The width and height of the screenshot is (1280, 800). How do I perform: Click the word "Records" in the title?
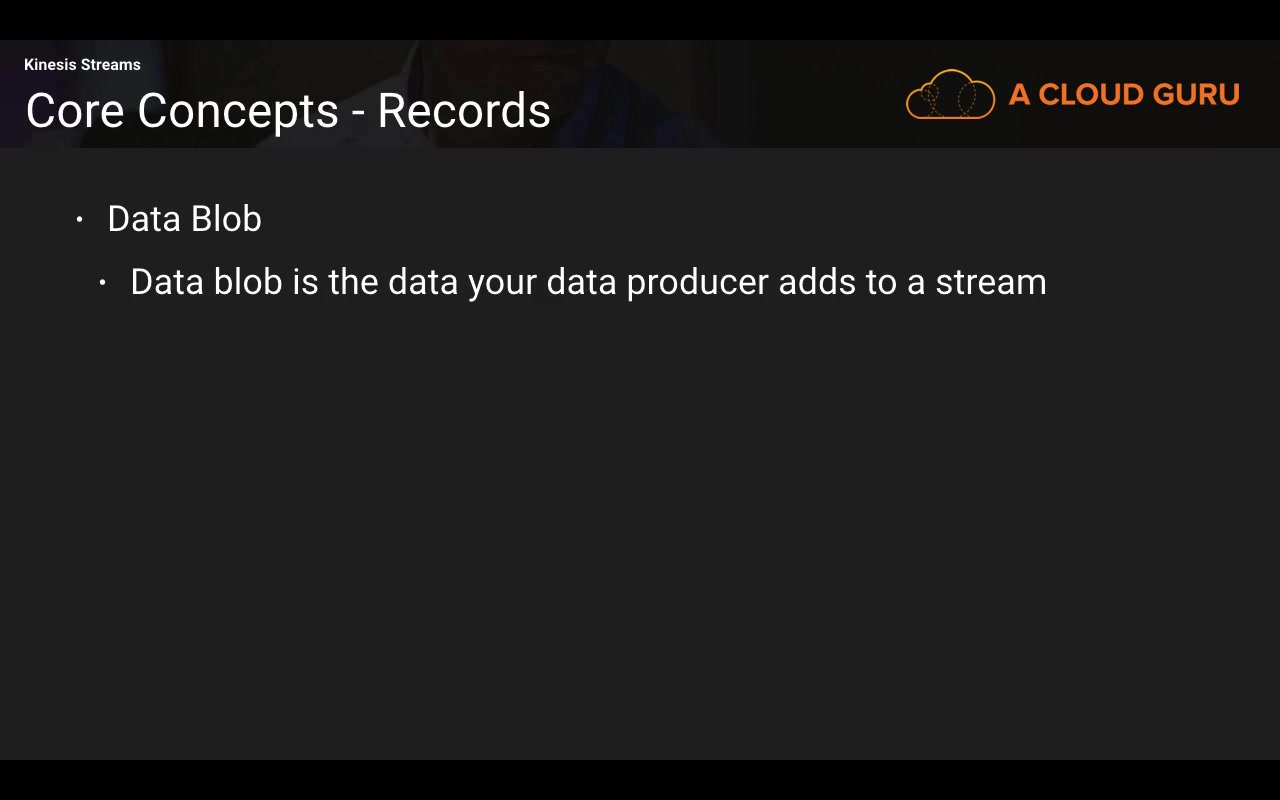pyautogui.click(x=464, y=111)
